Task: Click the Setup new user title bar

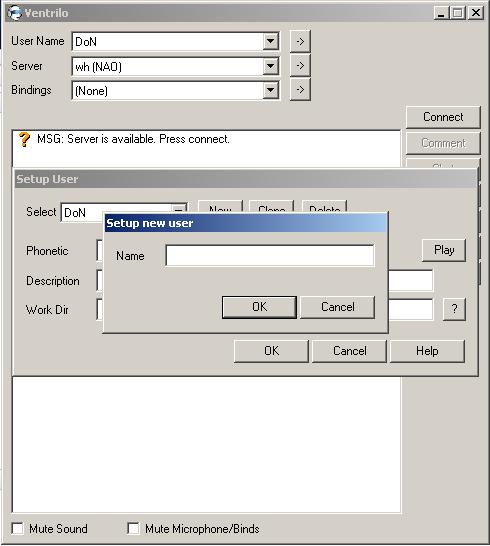Action: point(246,223)
